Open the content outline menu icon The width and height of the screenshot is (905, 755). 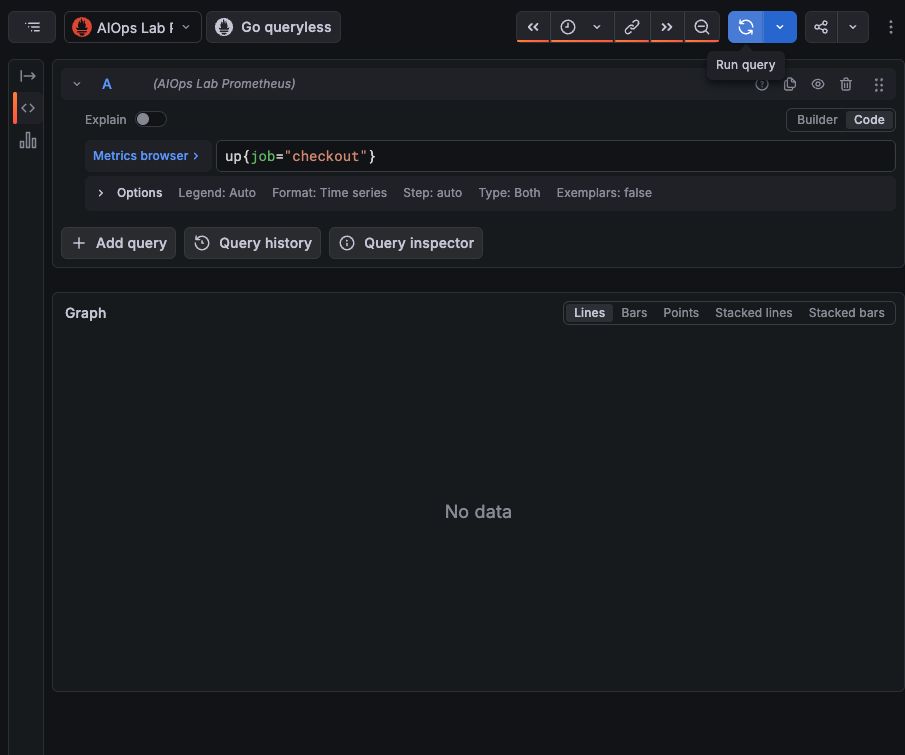(32, 27)
